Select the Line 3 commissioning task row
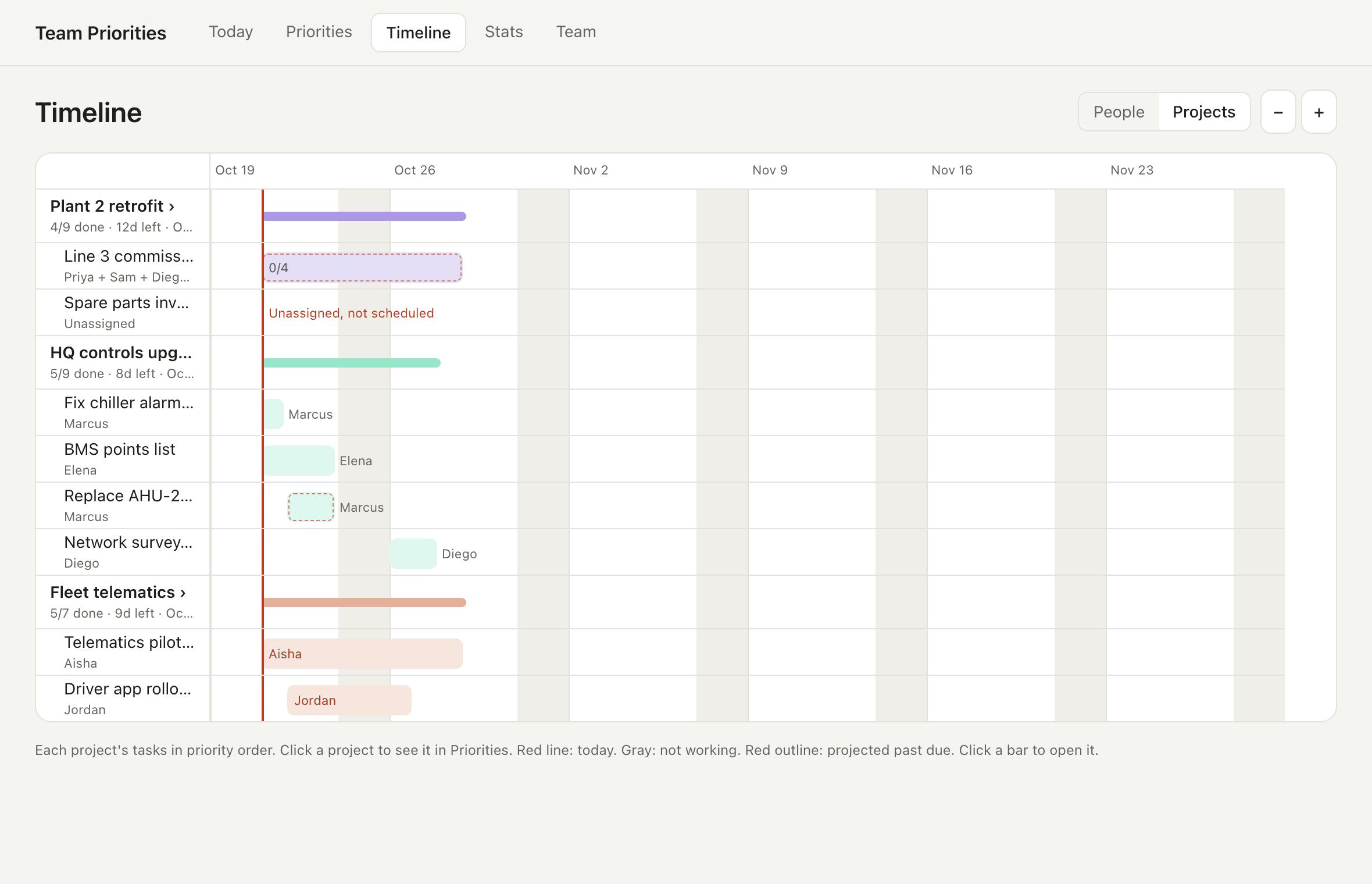 click(x=123, y=266)
